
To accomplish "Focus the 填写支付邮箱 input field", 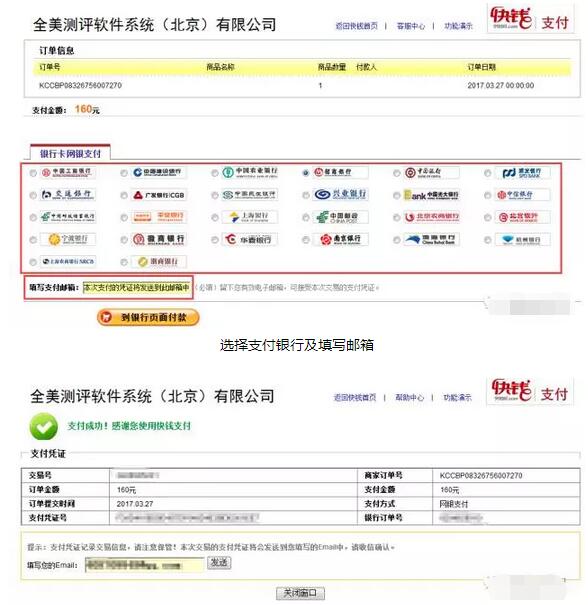I will pos(137,287).
